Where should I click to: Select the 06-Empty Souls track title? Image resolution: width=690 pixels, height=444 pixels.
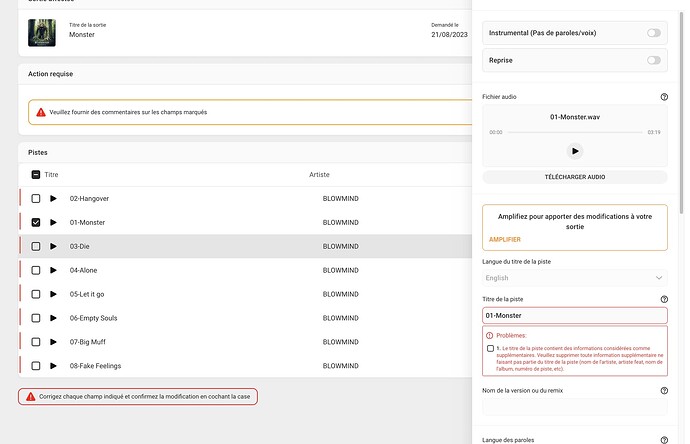click(x=93, y=318)
